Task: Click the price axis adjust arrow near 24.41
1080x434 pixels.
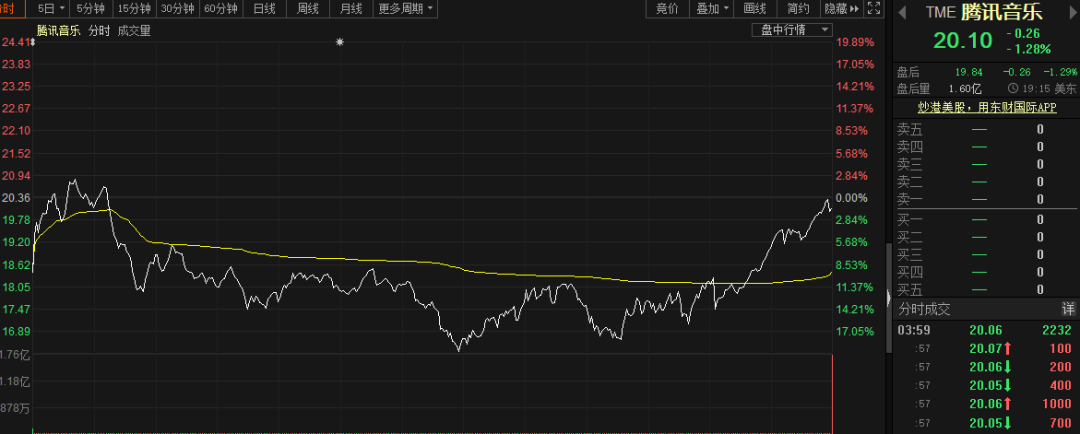Action: (x=32, y=42)
